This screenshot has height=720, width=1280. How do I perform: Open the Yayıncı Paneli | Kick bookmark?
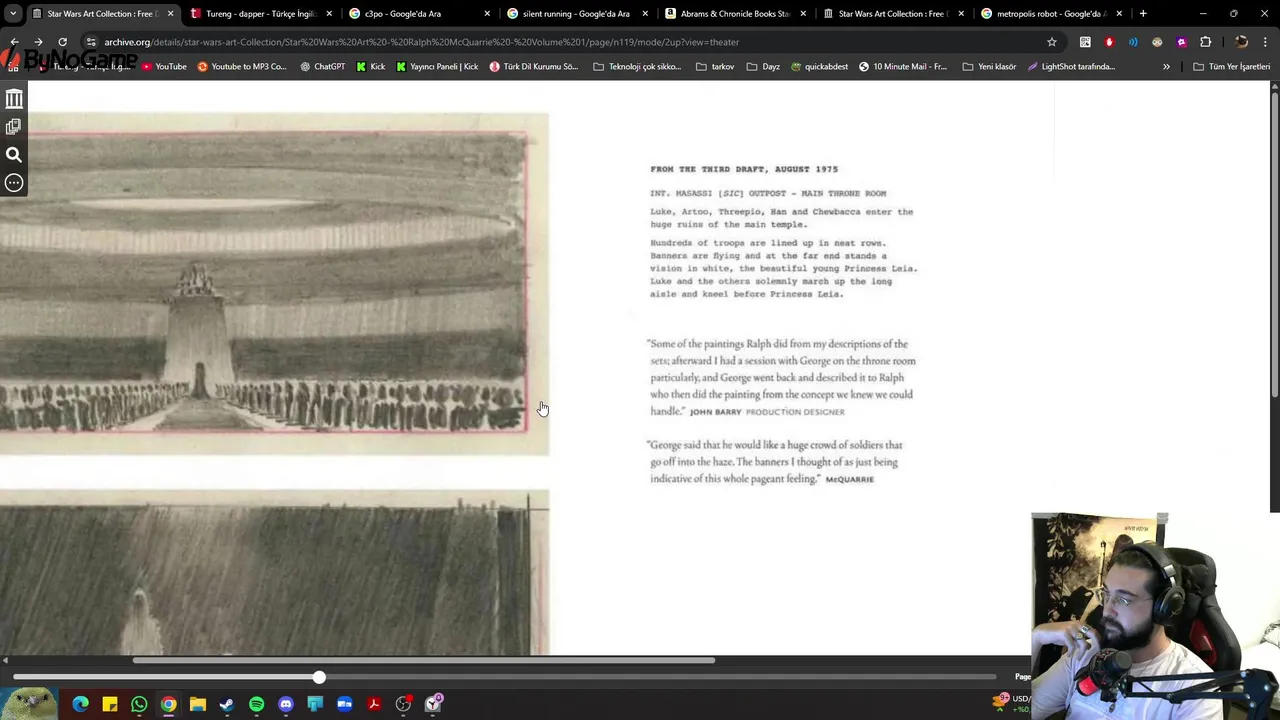pyautogui.click(x=437, y=67)
